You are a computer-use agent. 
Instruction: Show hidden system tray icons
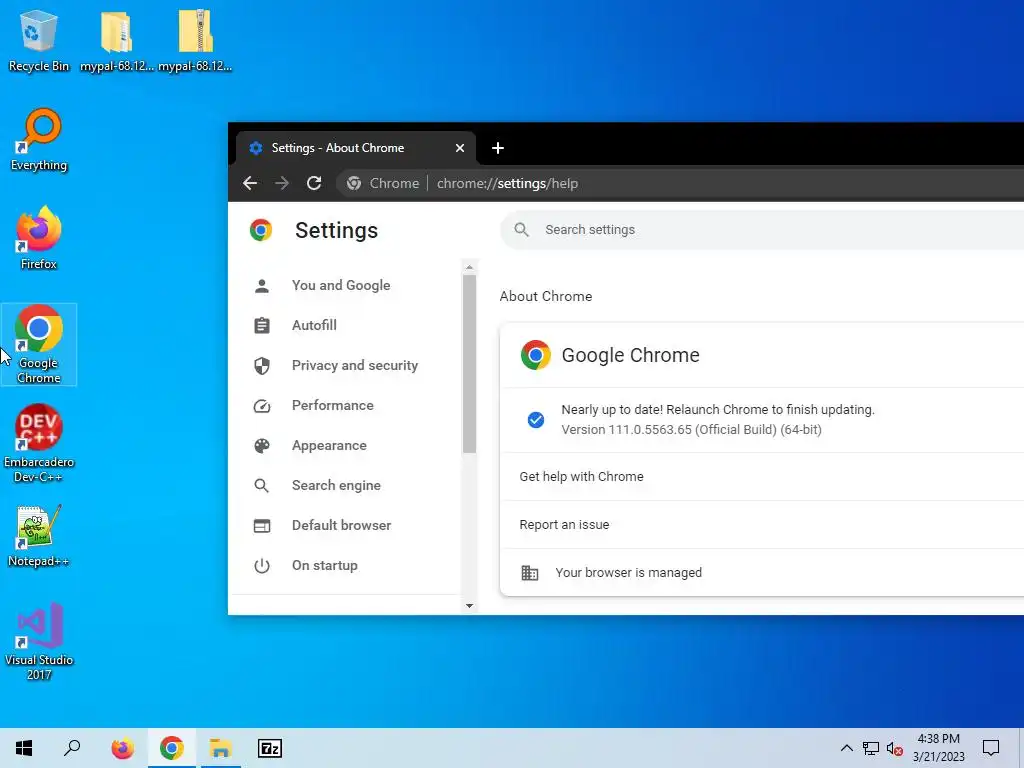846,748
